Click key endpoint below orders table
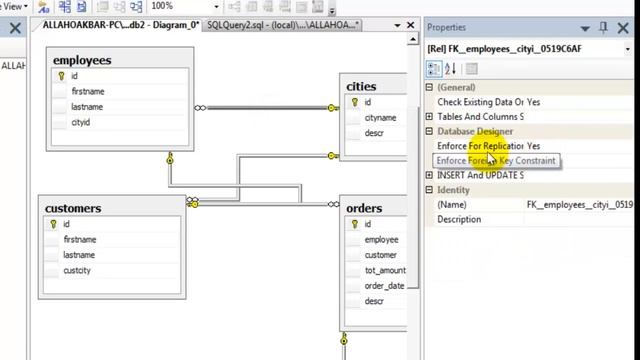Screen dimensions: 640x360 [344, 338]
